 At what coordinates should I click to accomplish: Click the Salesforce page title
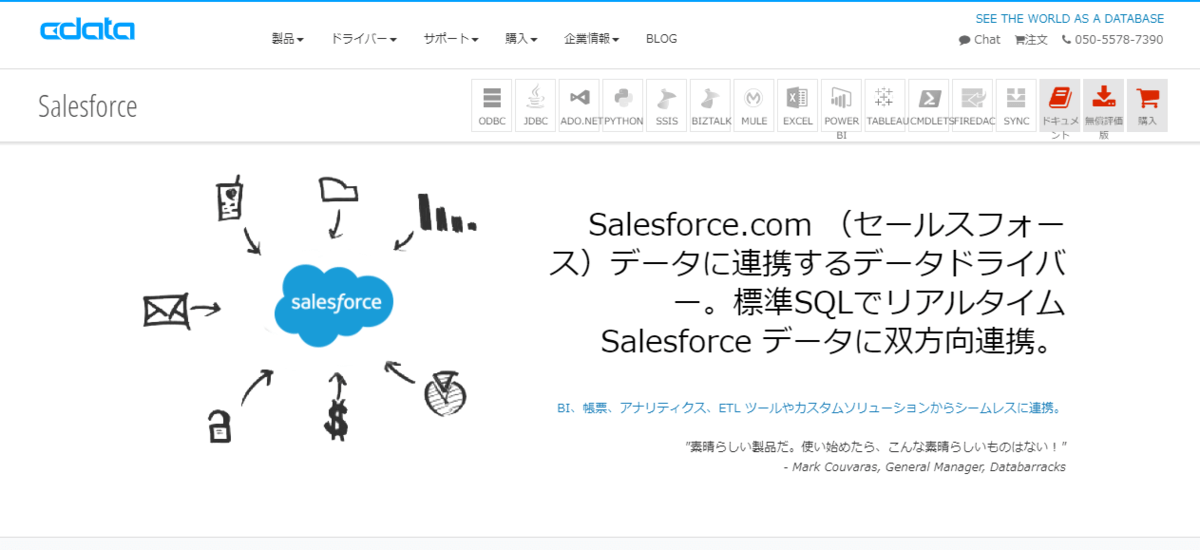pos(87,106)
